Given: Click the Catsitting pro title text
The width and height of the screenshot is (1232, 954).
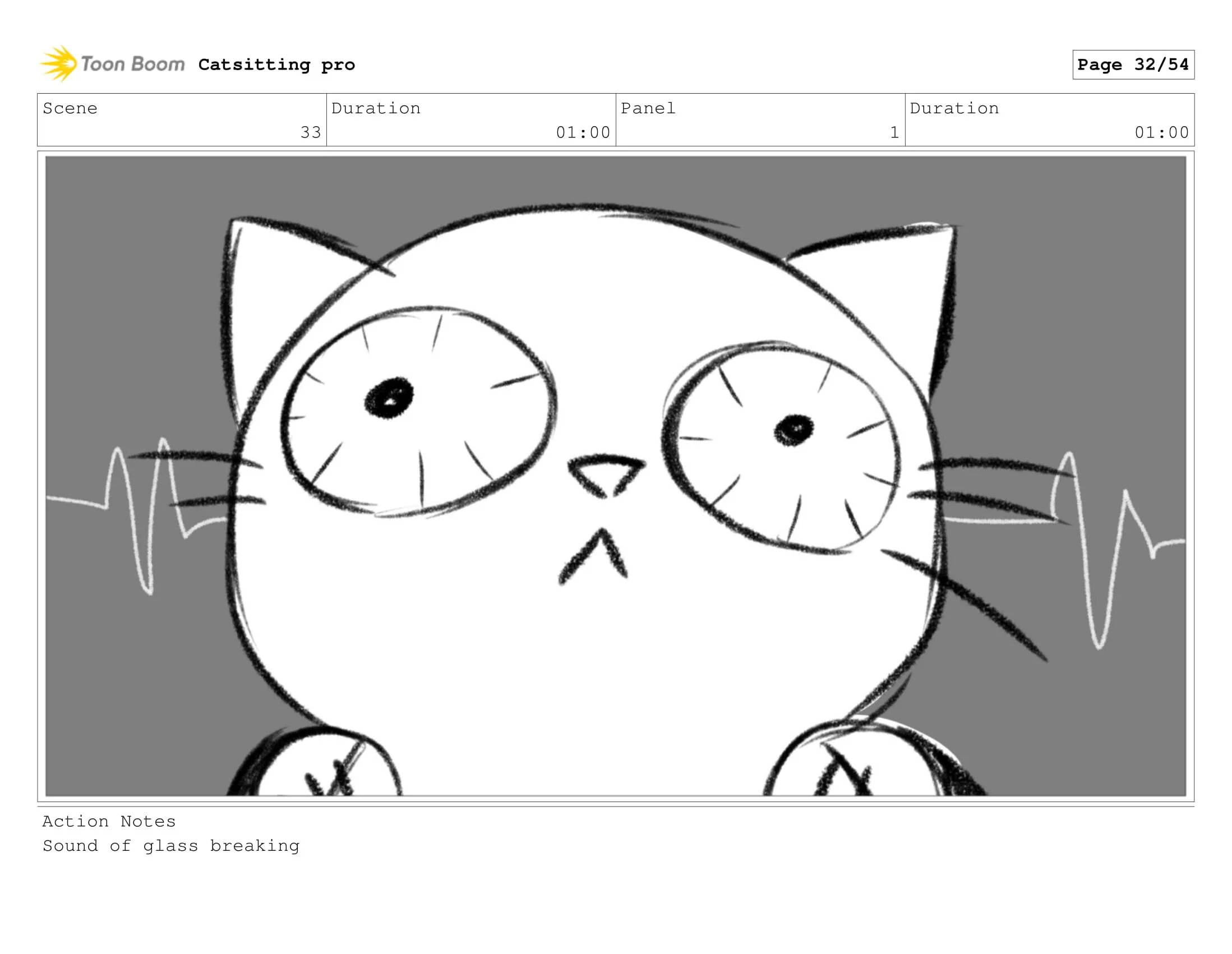Looking at the screenshot, I should pyautogui.click(x=276, y=65).
